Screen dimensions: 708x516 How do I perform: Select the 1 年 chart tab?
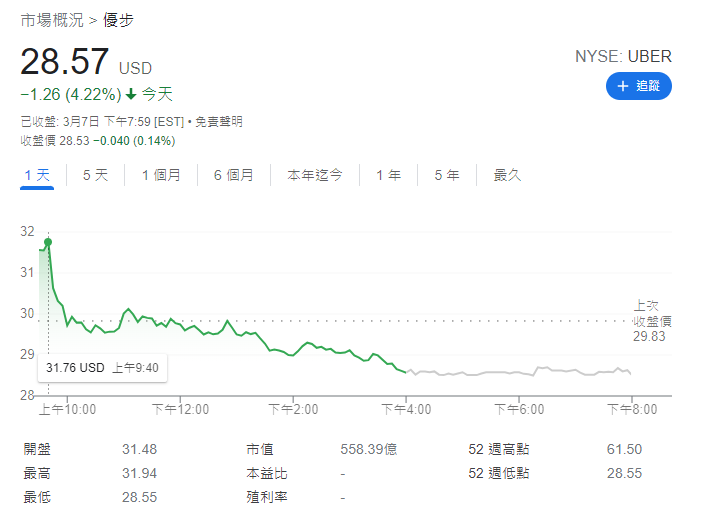click(x=388, y=175)
